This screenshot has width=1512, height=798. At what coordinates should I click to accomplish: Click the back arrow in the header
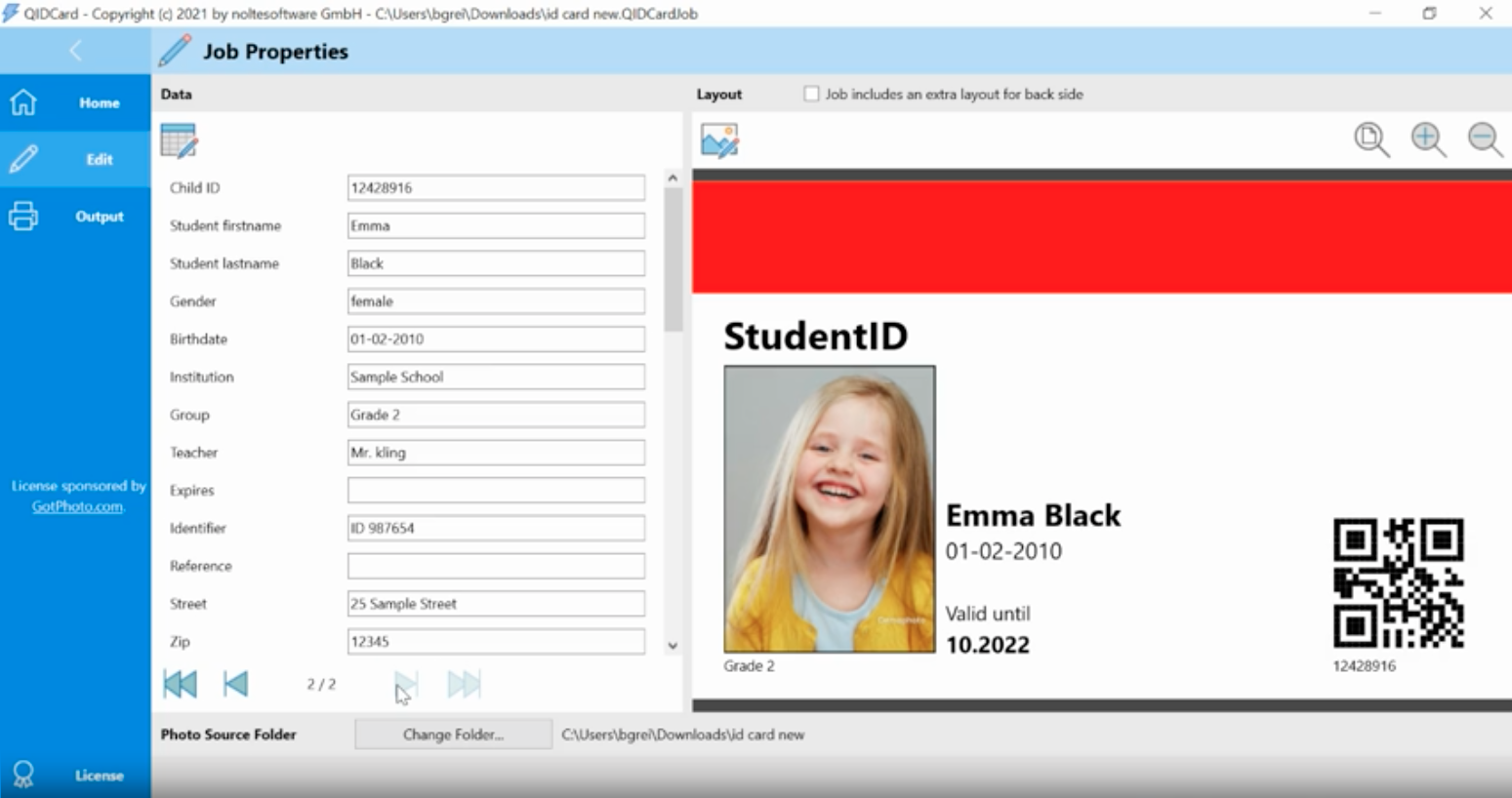[x=75, y=51]
